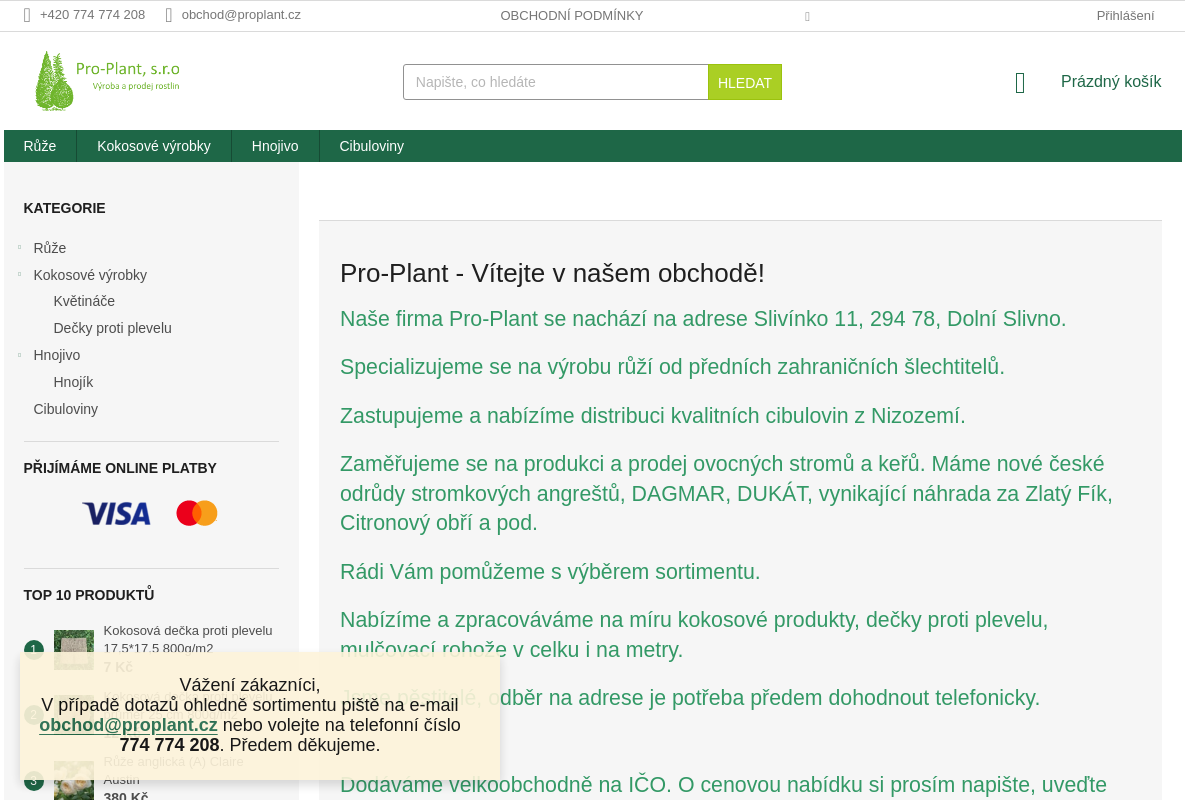Viewport: 1200px width, 800px height.
Task: Expand the Hnojivo sidebar category
Action: click(20, 355)
